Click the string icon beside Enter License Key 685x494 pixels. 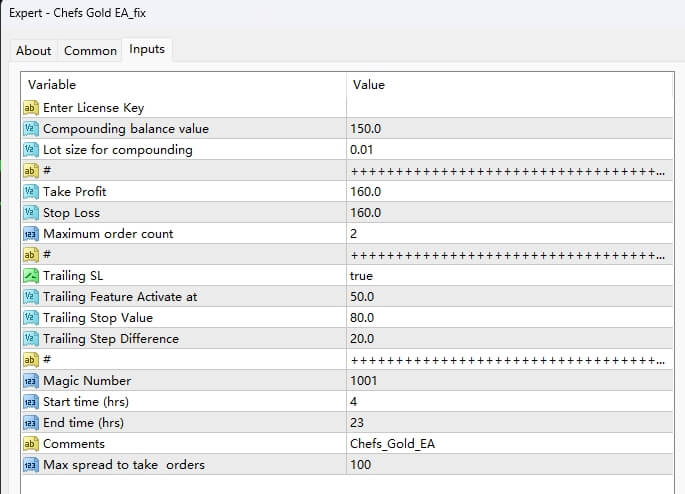pos(30,108)
